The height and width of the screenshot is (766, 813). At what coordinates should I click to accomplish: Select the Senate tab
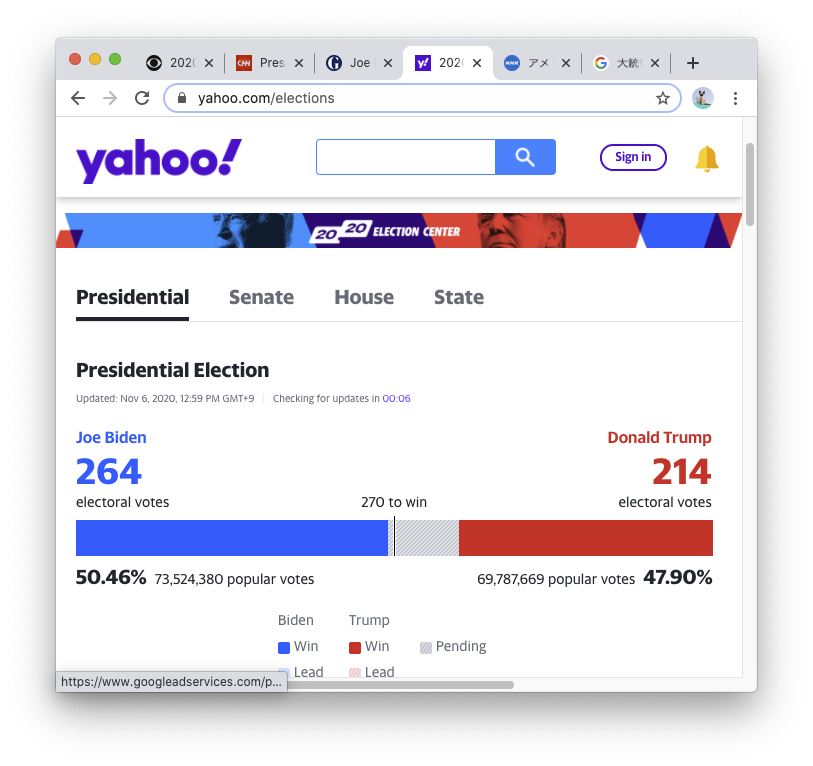(261, 297)
